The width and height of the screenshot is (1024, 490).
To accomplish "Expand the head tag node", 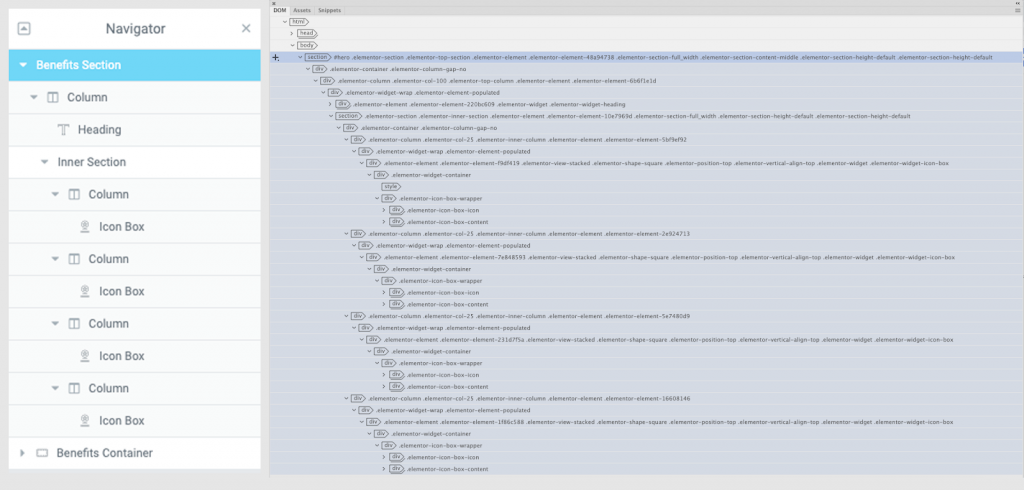I will tap(293, 33).
